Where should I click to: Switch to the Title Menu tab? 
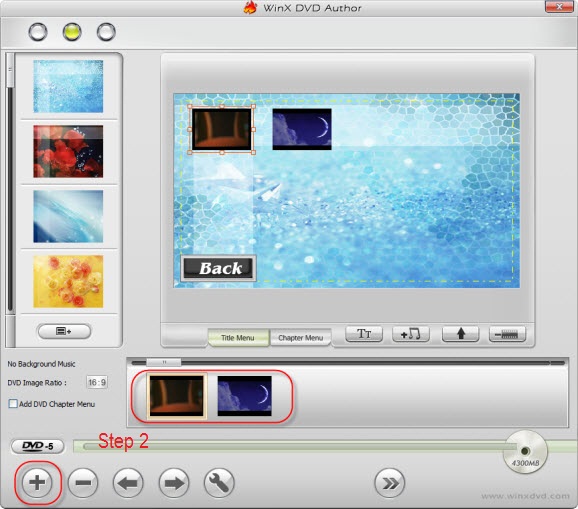click(238, 338)
